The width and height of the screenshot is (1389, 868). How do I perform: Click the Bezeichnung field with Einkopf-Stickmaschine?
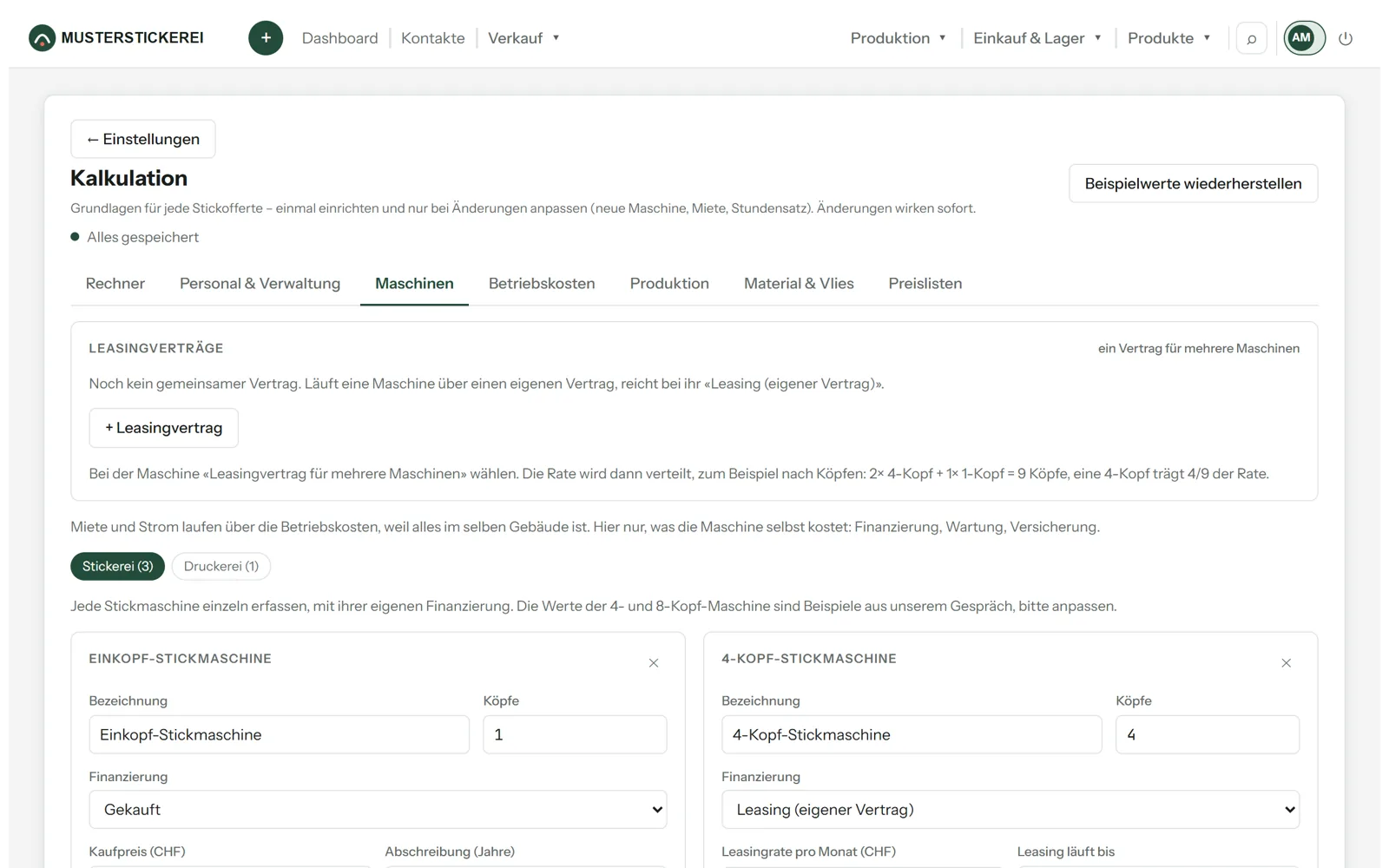279,734
